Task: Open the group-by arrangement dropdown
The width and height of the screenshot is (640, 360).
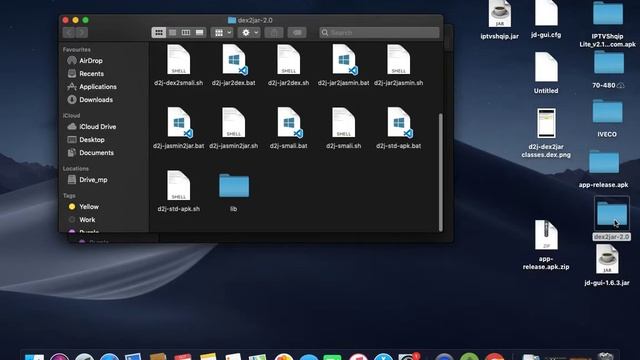Action: pyautogui.click(x=222, y=32)
